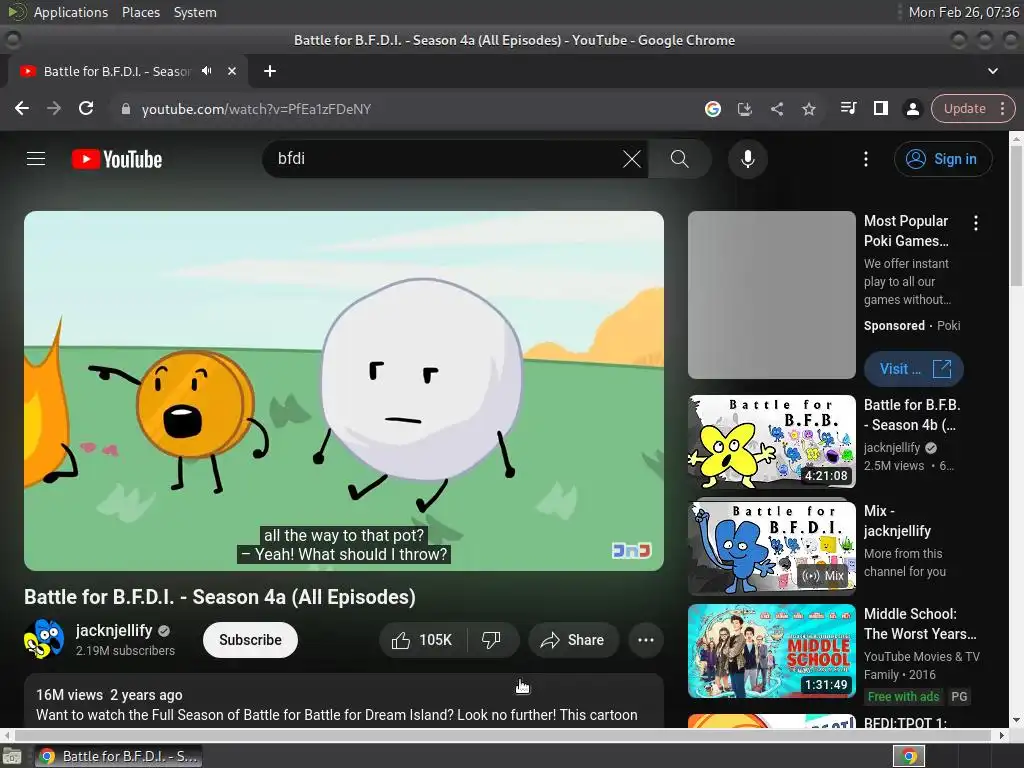Sign in to YouTube
Image resolution: width=1024 pixels, height=768 pixels.
coord(943,159)
